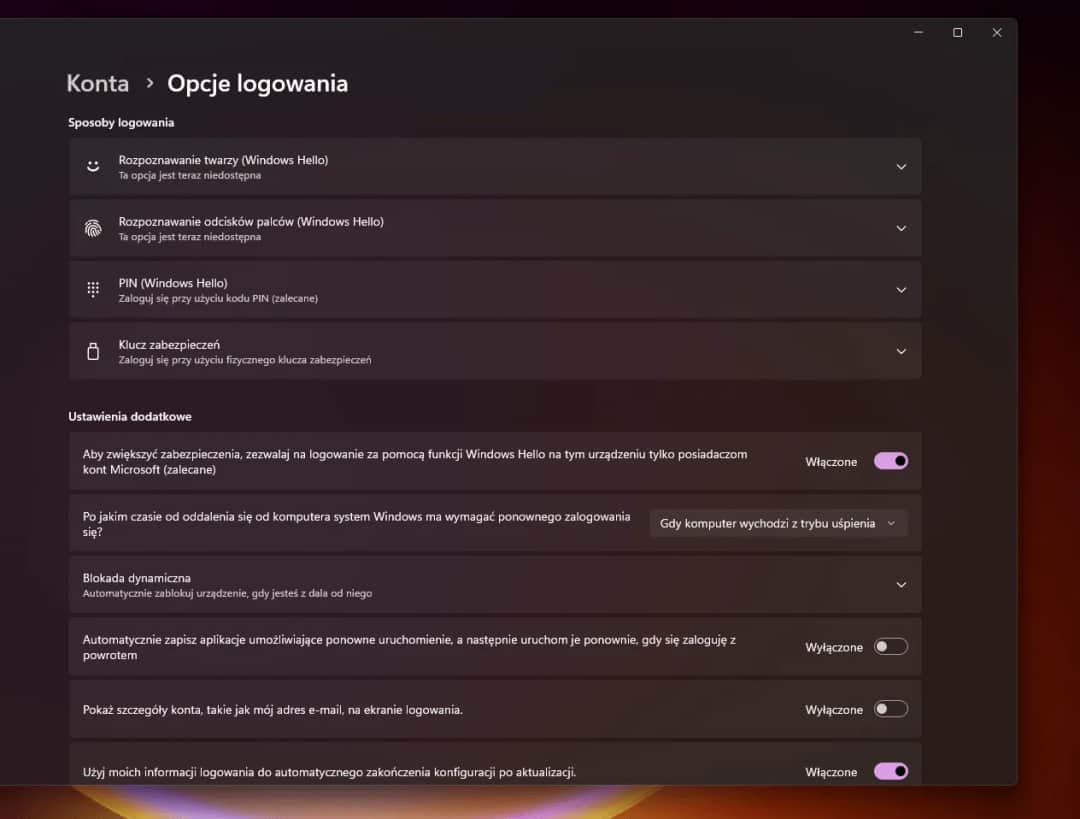This screenshot has width=1080, height=819.
Task: Click the security key icon for Klucz zabezpieczeń
Action: [93, 351]
